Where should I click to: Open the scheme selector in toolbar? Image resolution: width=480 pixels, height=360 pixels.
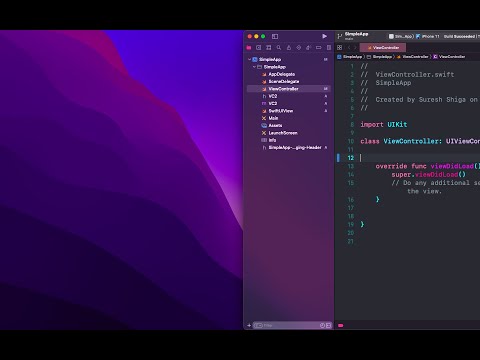[401, 36]
